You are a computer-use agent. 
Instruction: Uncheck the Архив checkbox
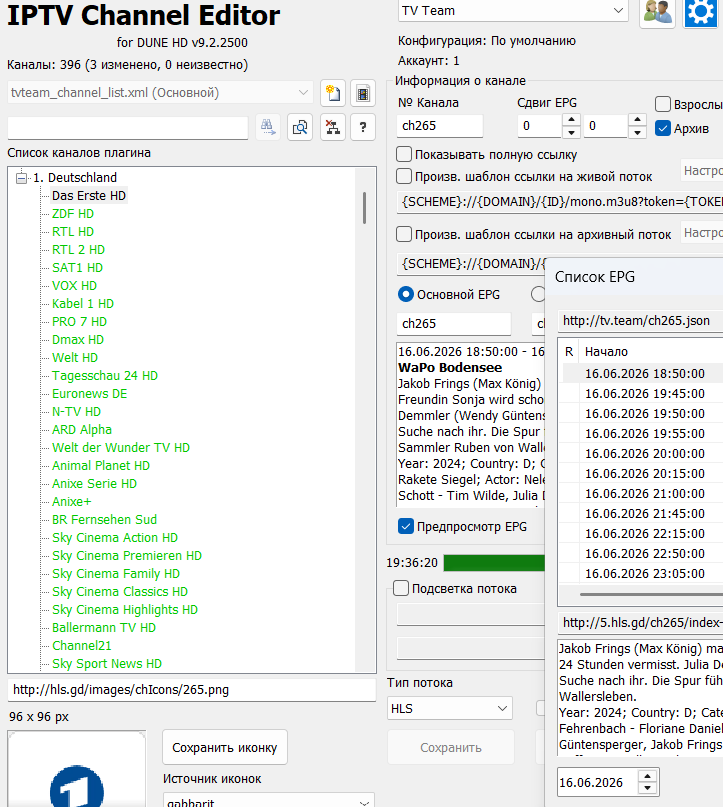coord(663,128)
